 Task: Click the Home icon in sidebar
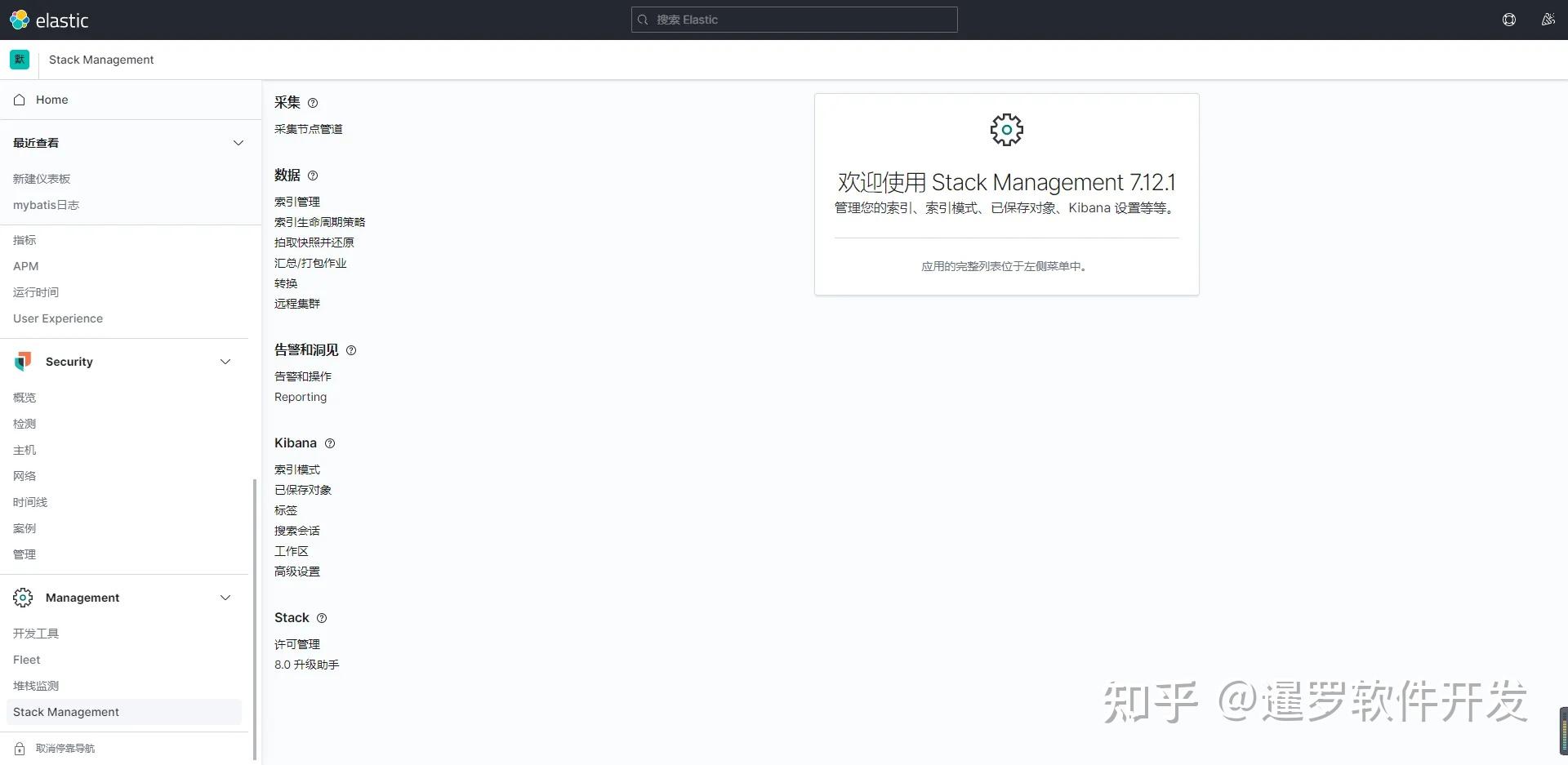tap(20, 100)
